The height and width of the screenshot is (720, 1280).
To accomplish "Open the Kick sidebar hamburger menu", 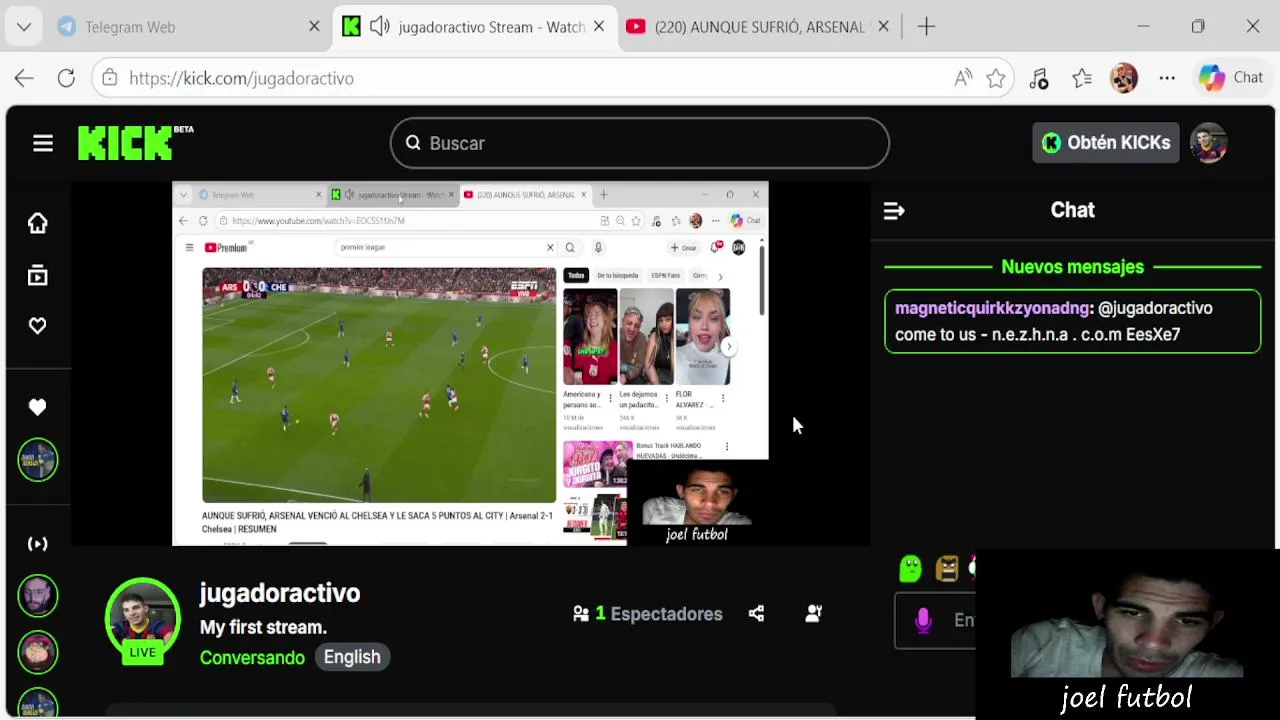I will coord(42,144).
